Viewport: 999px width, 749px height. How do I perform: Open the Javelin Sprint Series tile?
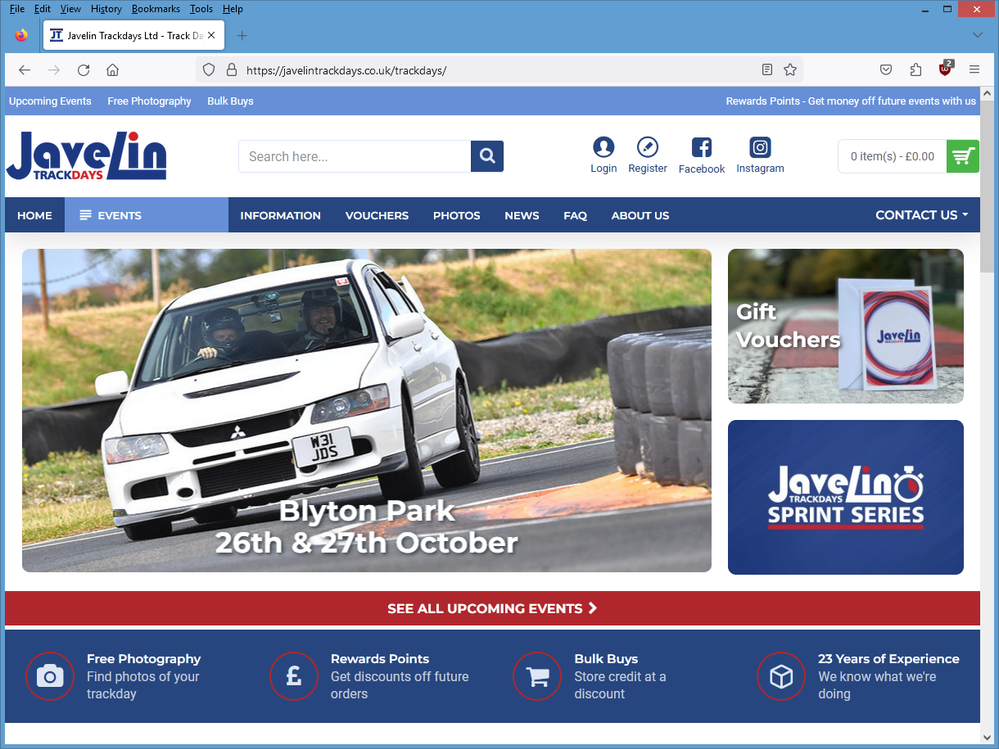845,497
